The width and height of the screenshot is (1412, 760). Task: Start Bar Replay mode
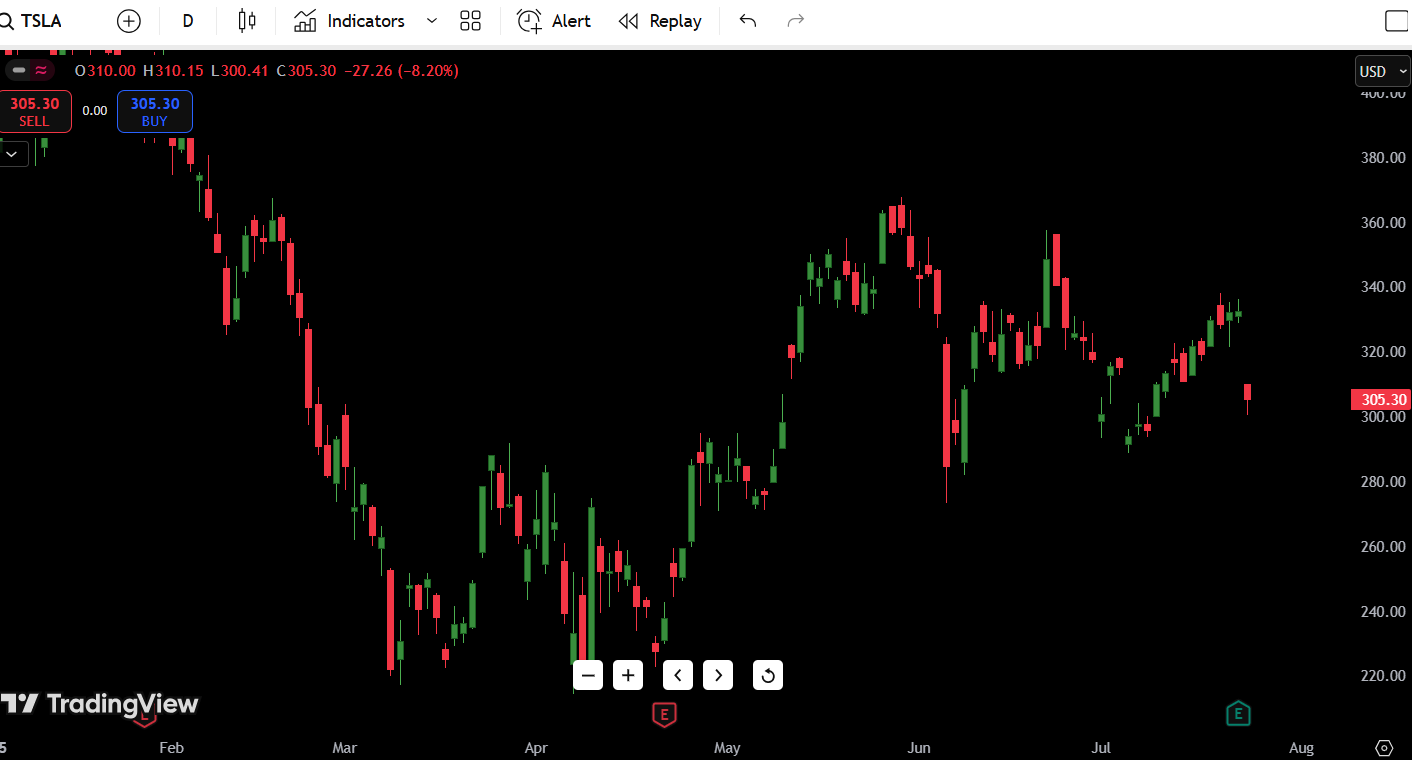pyautogui.click(x=660, y=21)
